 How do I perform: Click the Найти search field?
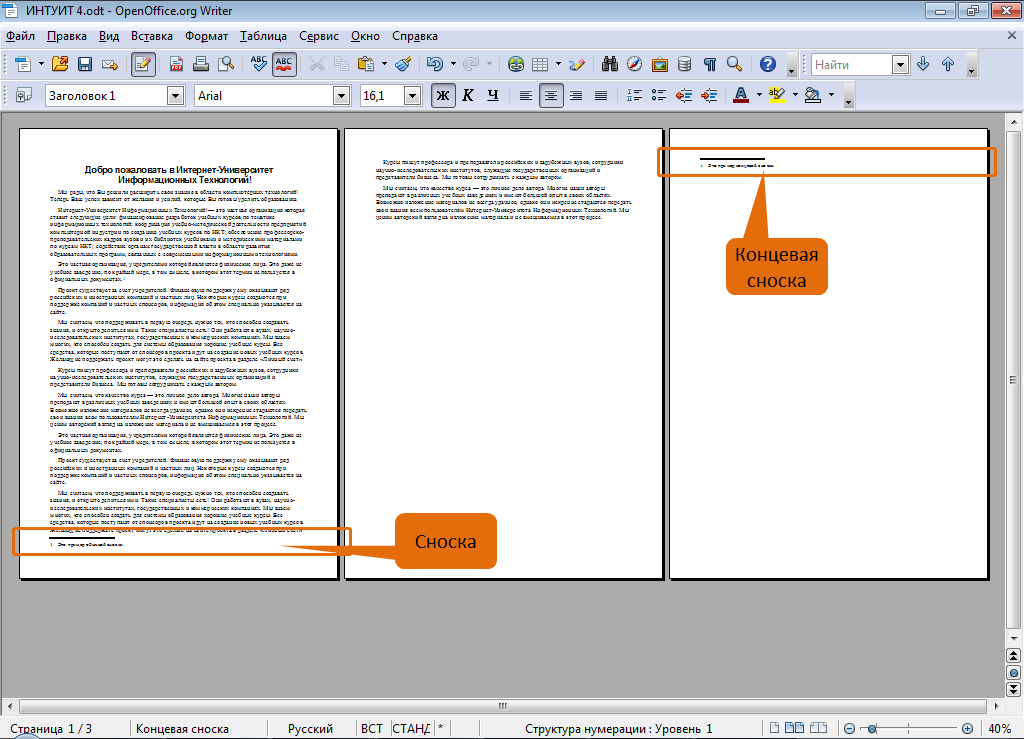tap(851, 65)
